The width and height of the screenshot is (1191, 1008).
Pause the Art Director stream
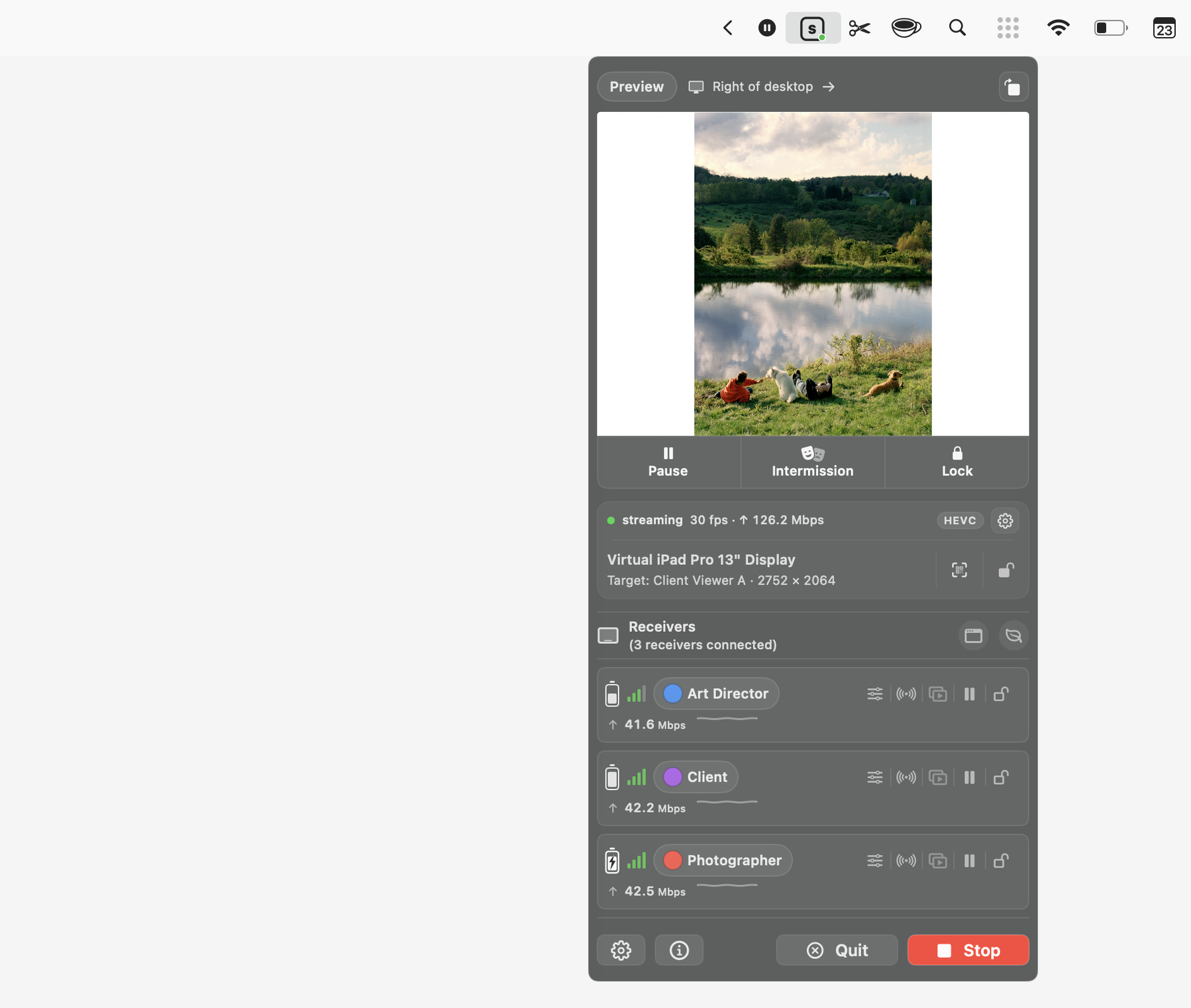point(969,694)
